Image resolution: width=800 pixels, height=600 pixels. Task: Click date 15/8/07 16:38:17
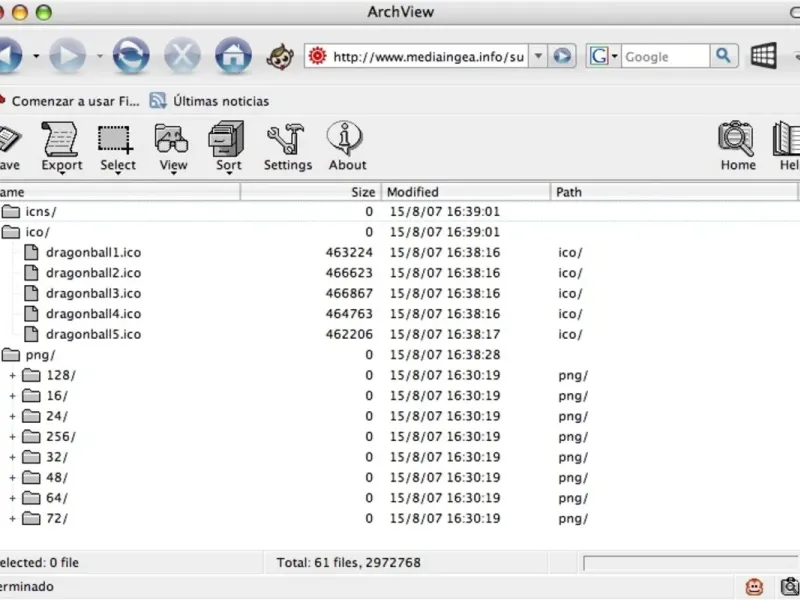point(445,334)
